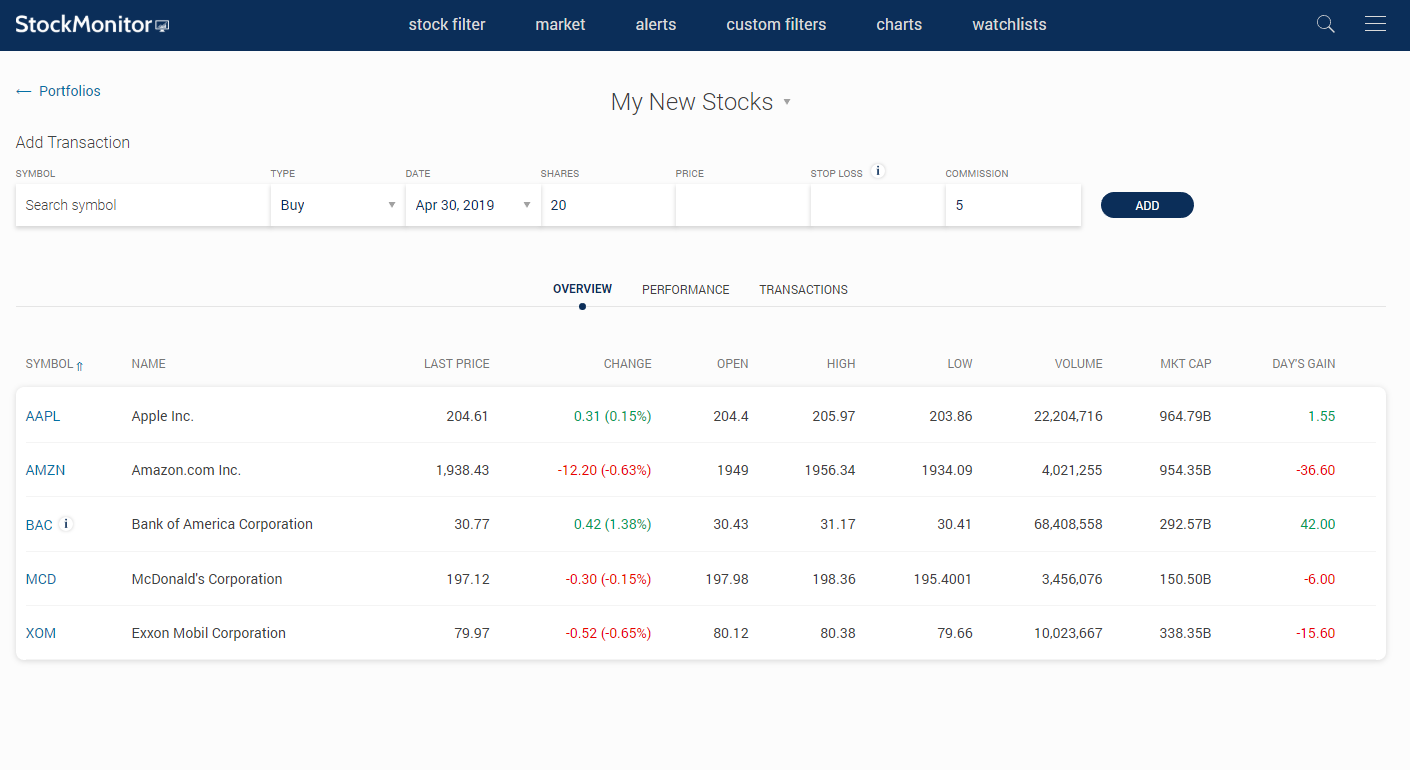Click the Stop Loss input field
The height and width of the screenshot is (770, 1410).
tap(877, 205)
